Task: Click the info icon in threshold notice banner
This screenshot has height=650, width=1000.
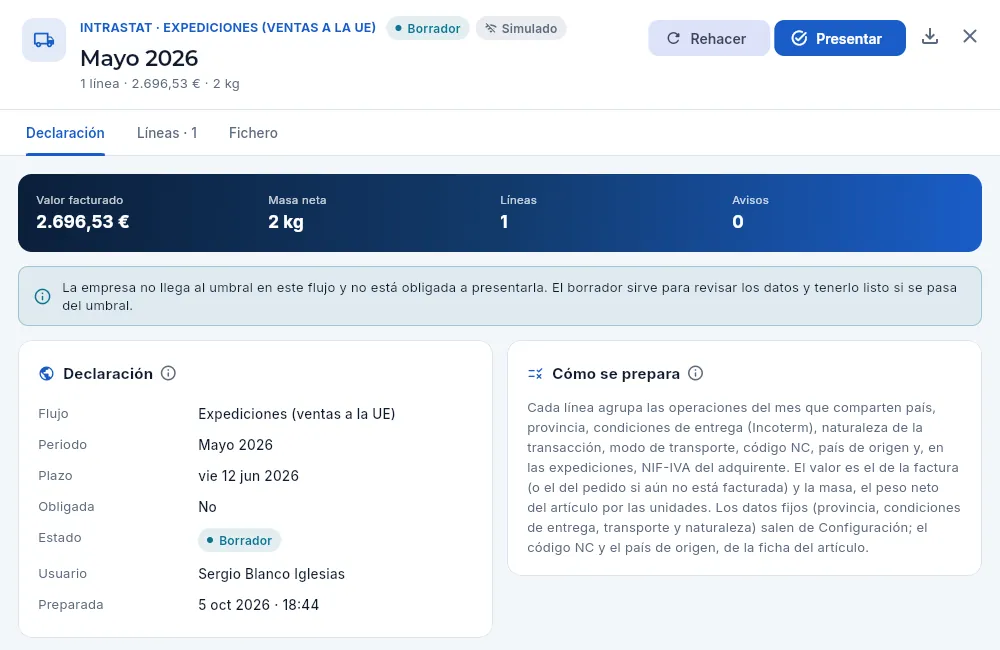Action: pos(42,297)
